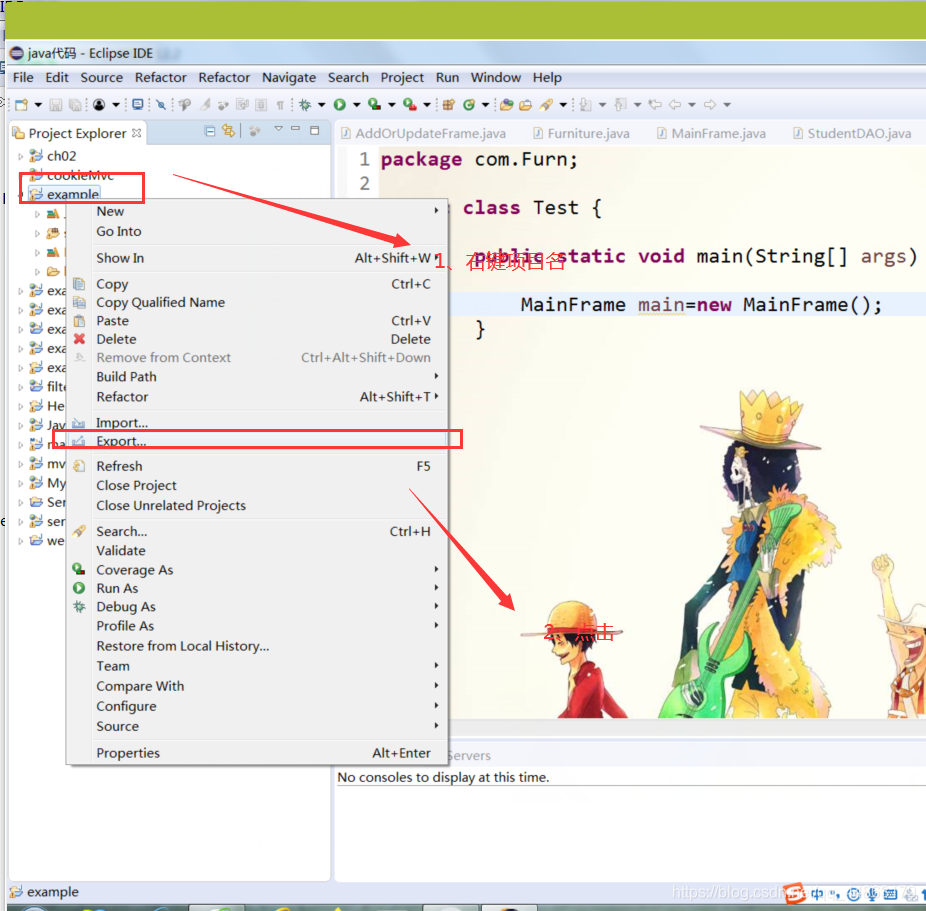
Task: Click the Save toolbar icon
Action: tap(56, 105)
